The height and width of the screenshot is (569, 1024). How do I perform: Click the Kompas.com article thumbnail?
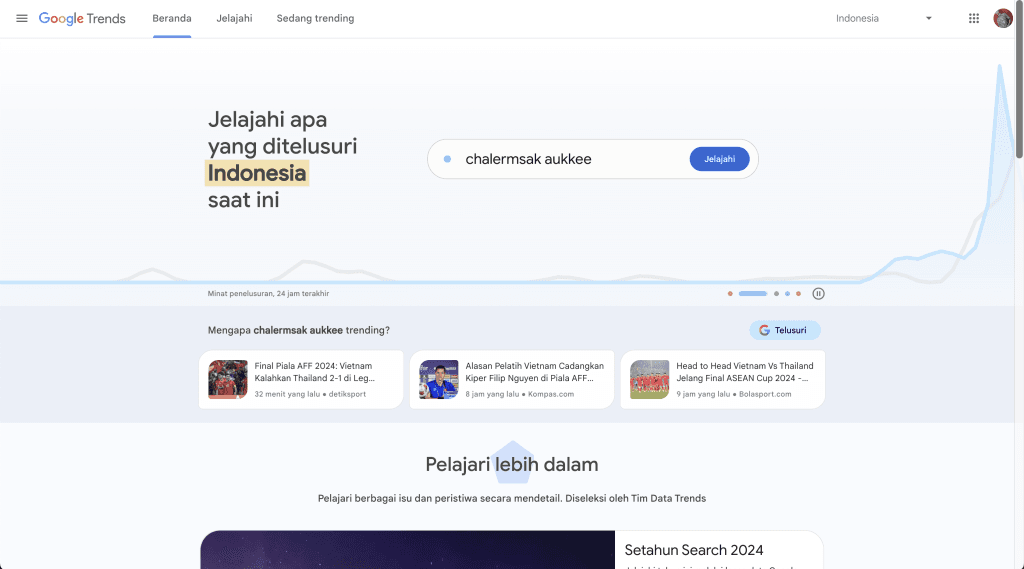point(439,380)
